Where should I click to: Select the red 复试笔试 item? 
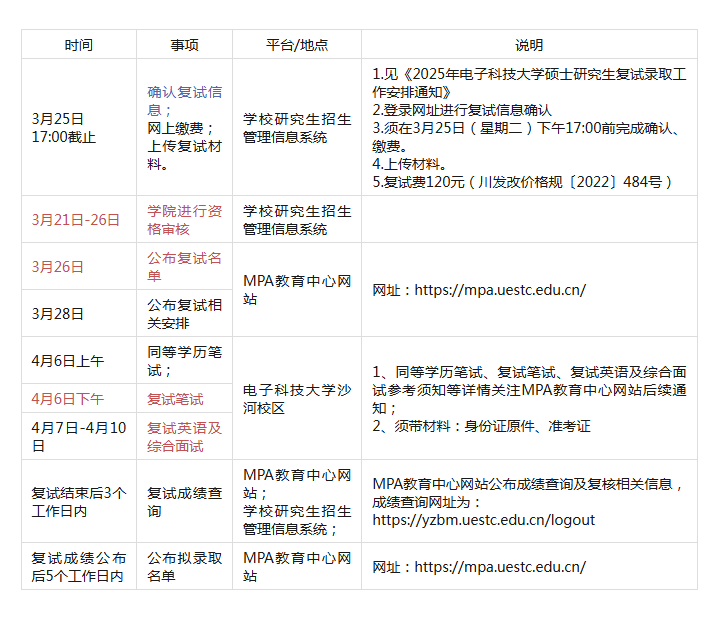tap(175, 399)
